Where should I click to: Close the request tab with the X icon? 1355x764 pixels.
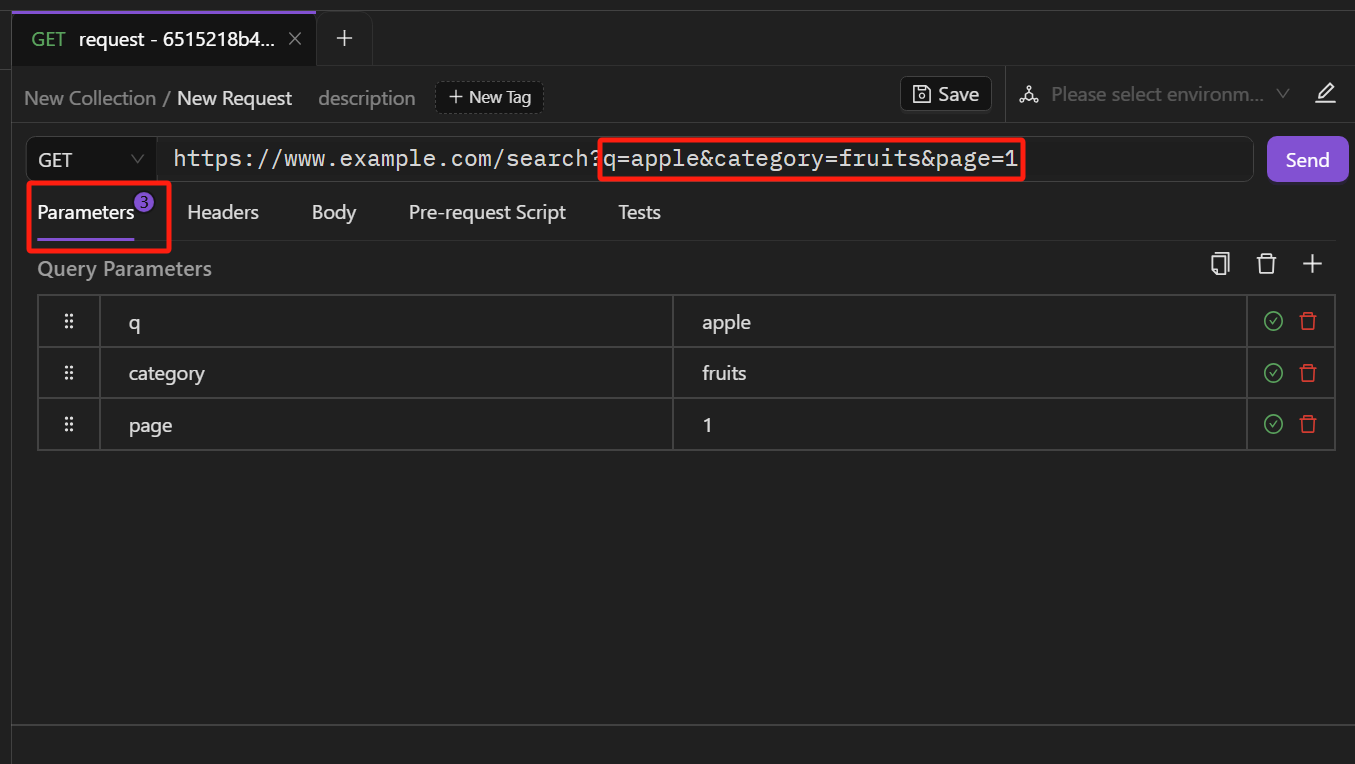(295, 39)
